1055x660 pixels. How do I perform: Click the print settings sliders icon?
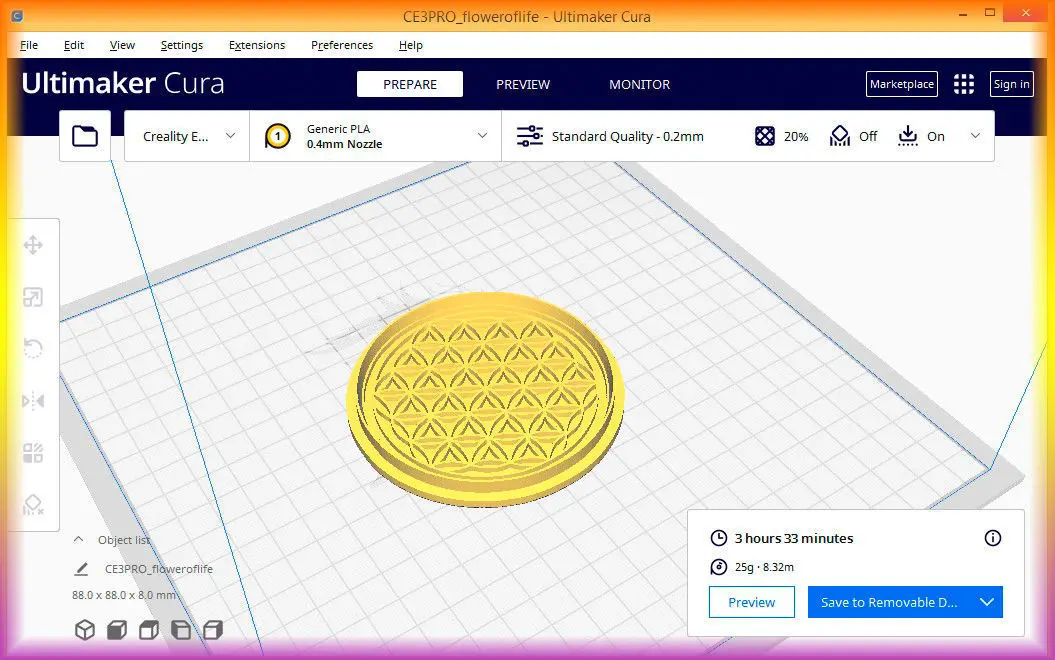pyautogui.click(x=530, y=136)
